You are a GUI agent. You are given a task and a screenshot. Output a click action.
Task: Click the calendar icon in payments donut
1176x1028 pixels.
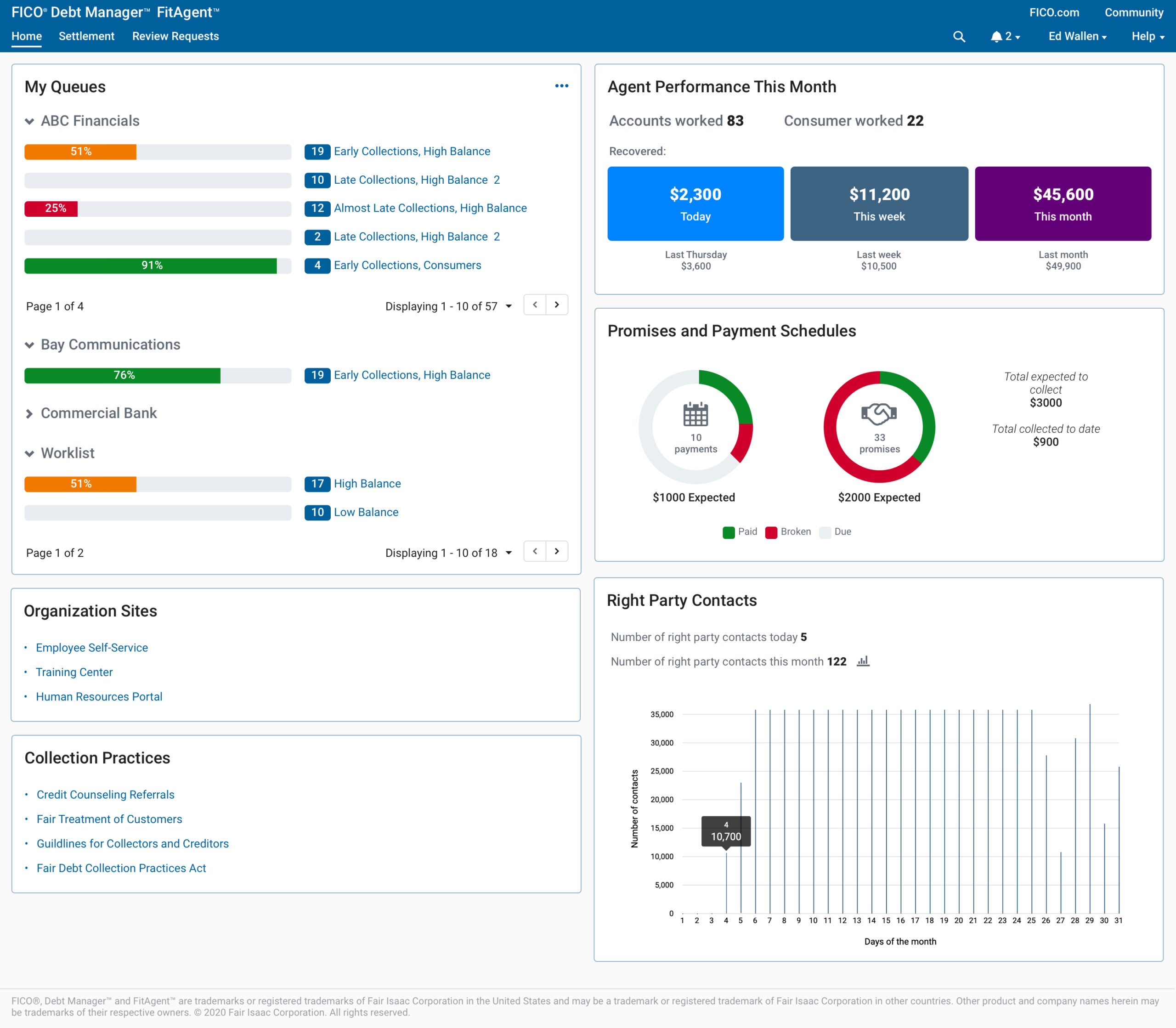695,414
